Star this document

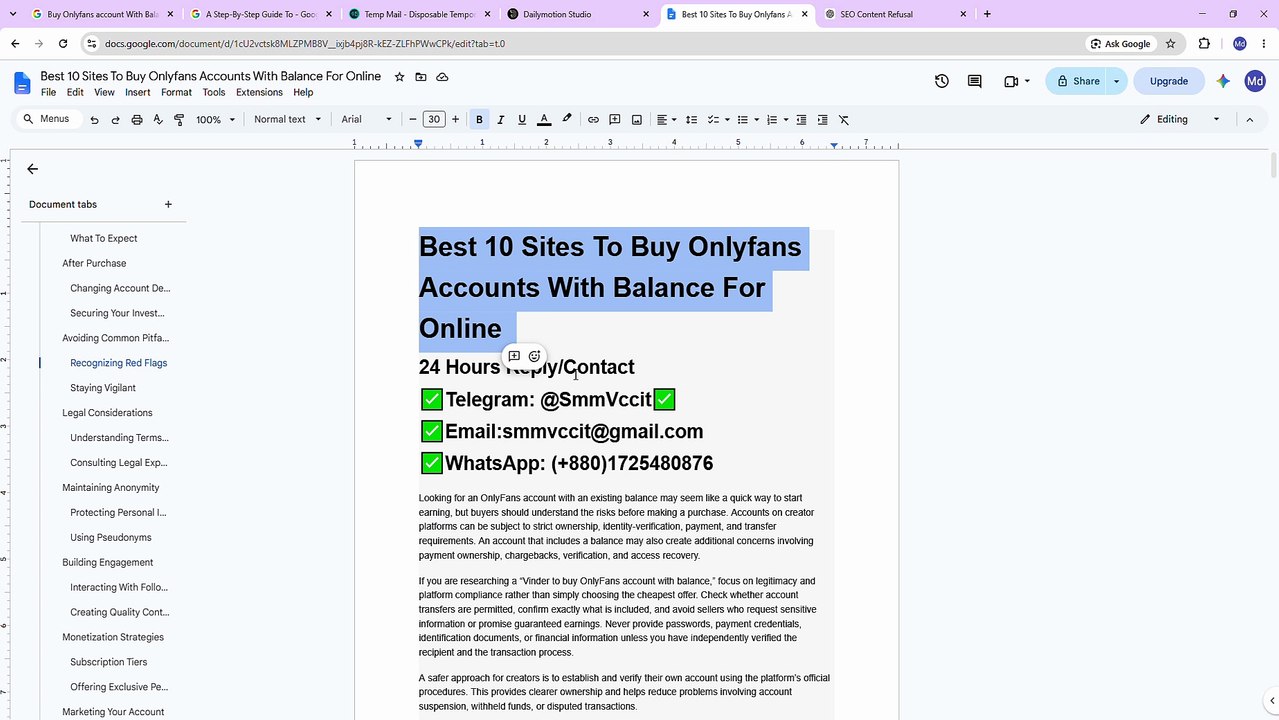tap(399, 77)
